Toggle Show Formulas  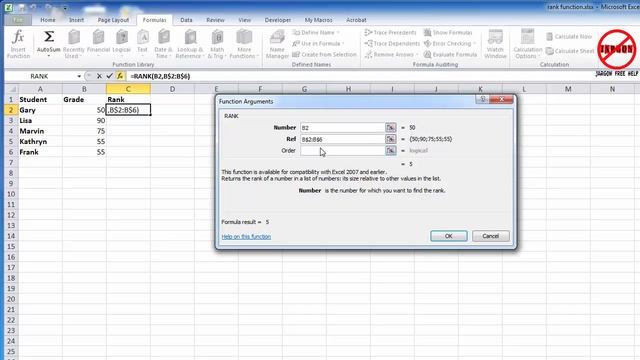[x=448, y=32]
